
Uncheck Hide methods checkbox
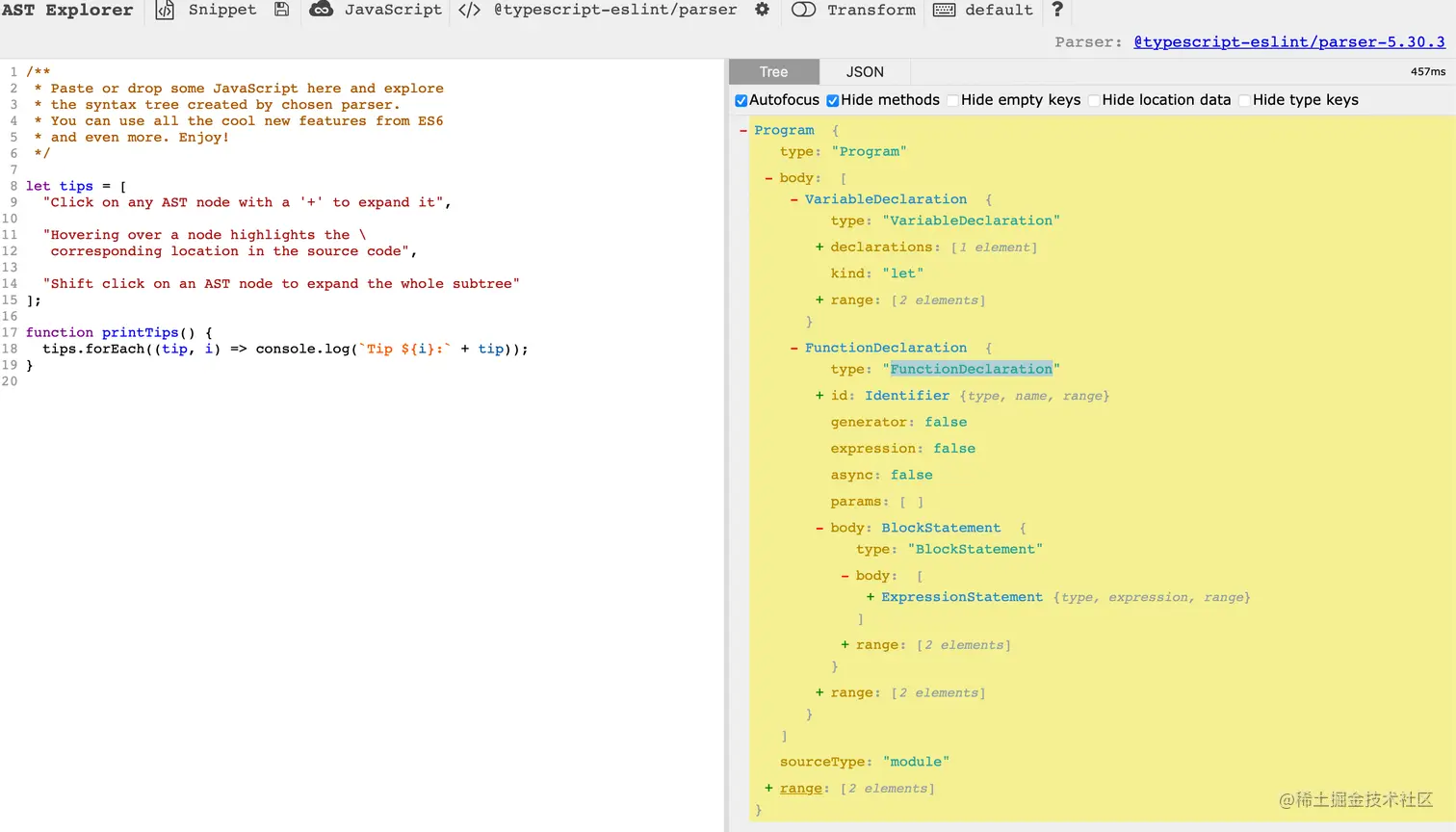tap(832, 100)
